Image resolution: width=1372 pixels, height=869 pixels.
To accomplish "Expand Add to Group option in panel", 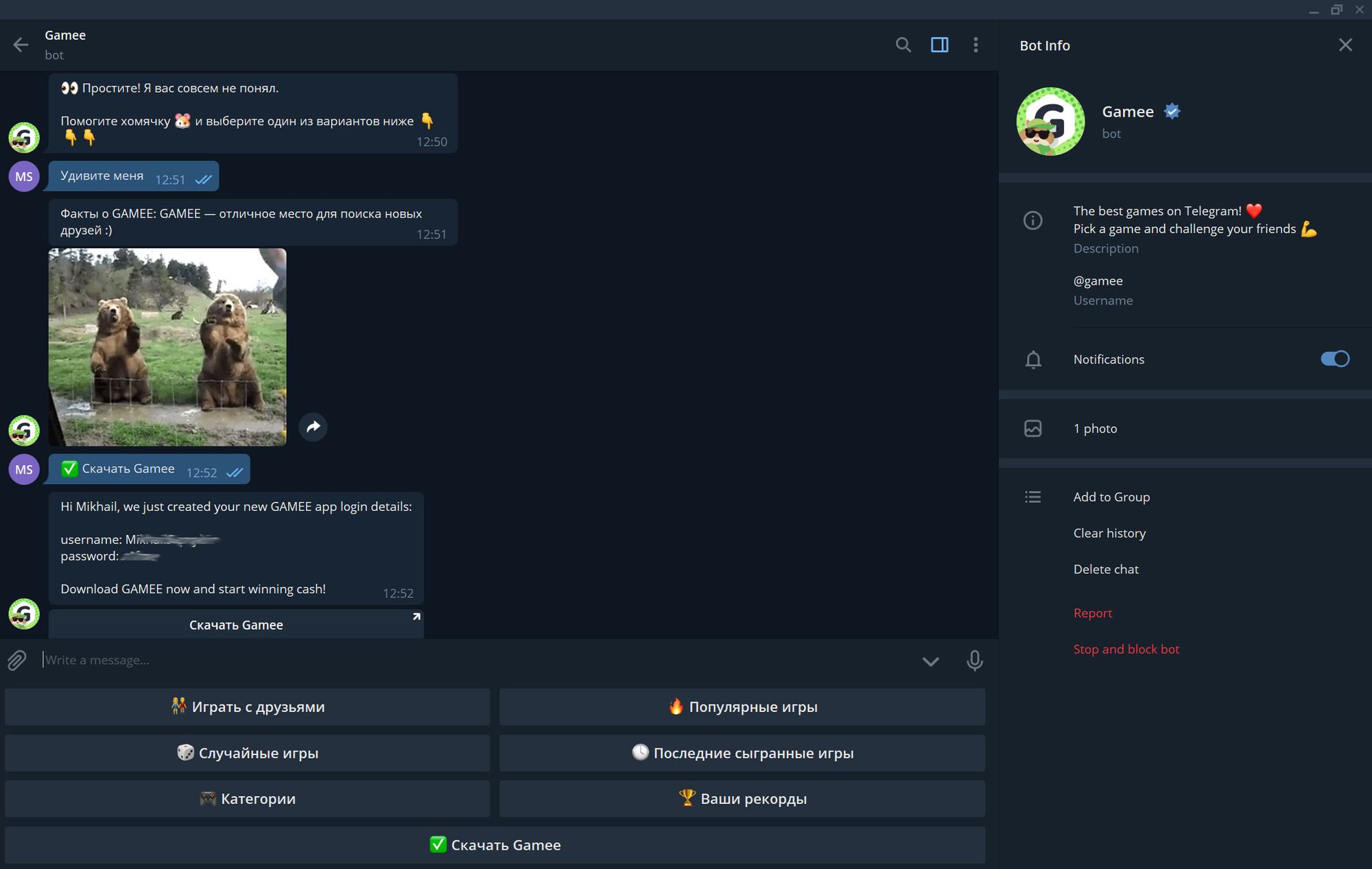I will tap(1111, 496).
